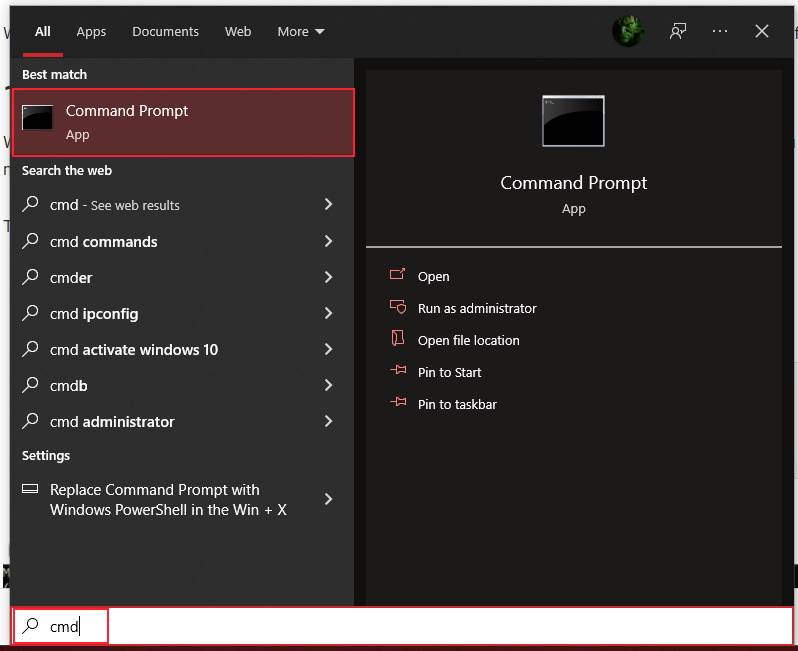Image resolution: width=798 pixels, height=651 pixels.
Task: Click the Command Prompt icon in Best match
Action: [38, 118]
